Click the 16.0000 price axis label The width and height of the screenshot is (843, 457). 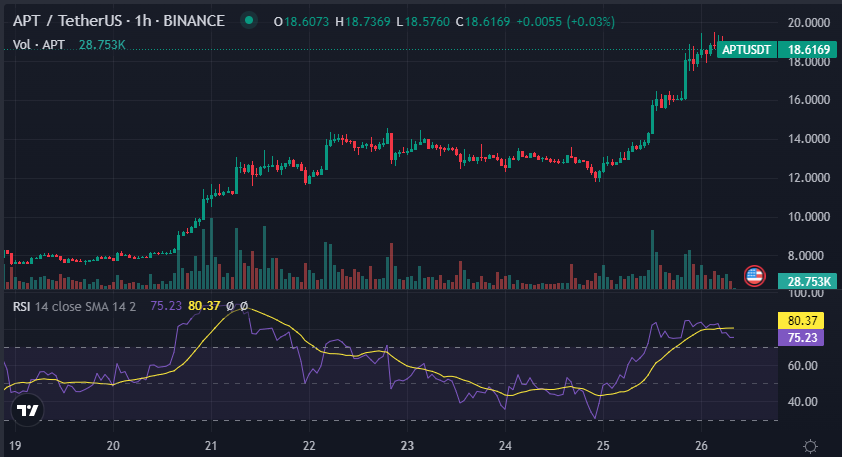(809, 100)
